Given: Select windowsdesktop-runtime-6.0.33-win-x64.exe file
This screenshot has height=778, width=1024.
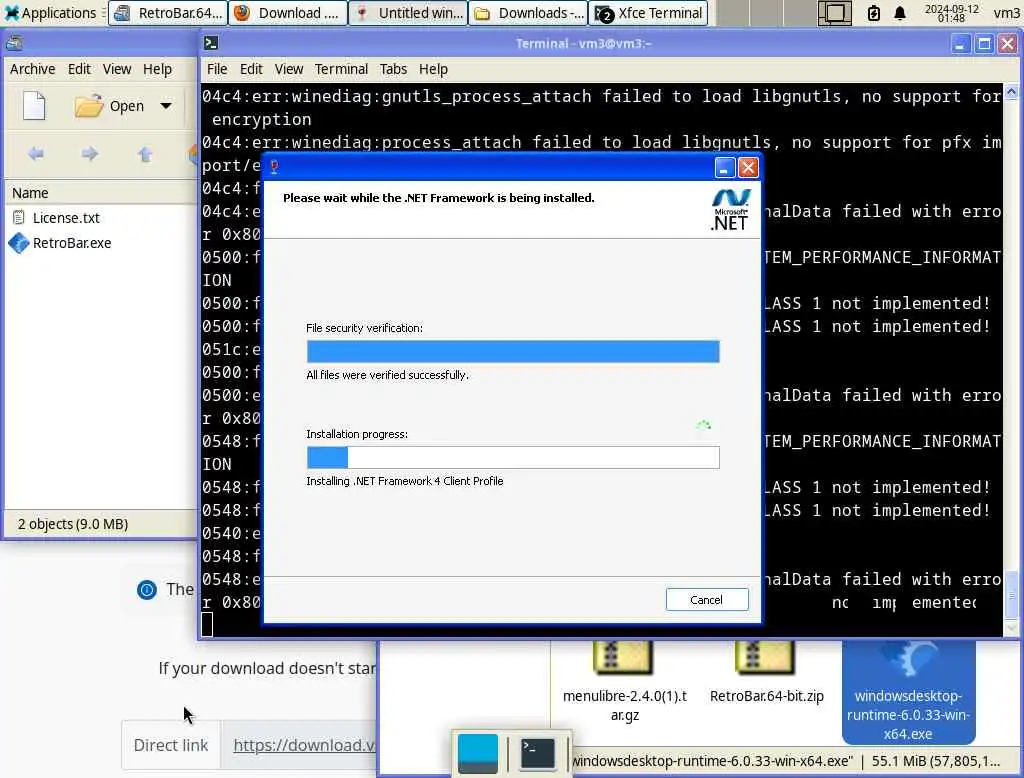Looking at the screenshot, I should pyautogui.click(x=908, y=692).
